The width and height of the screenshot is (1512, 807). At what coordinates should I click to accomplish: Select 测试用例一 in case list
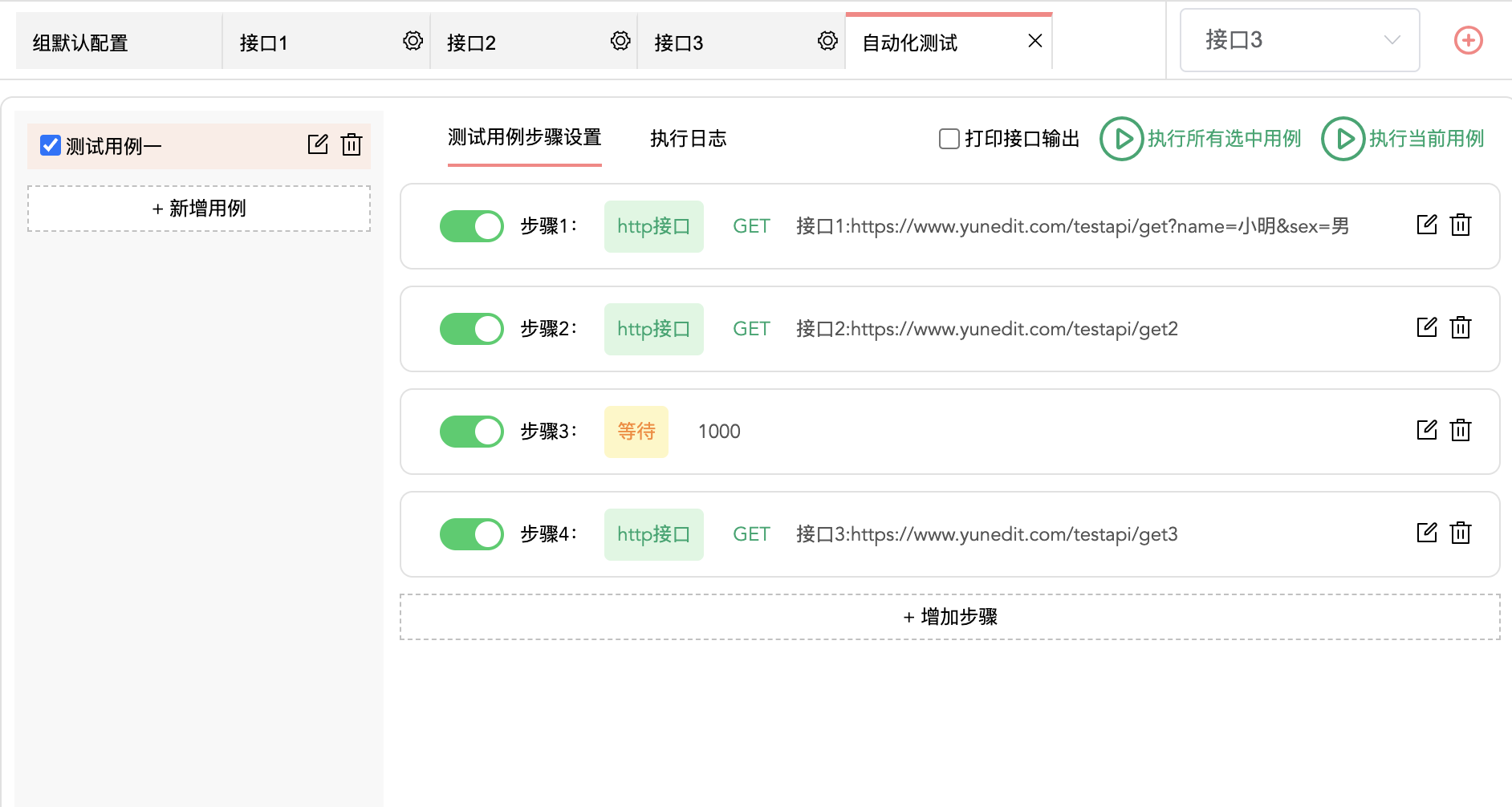coord(199,146)
